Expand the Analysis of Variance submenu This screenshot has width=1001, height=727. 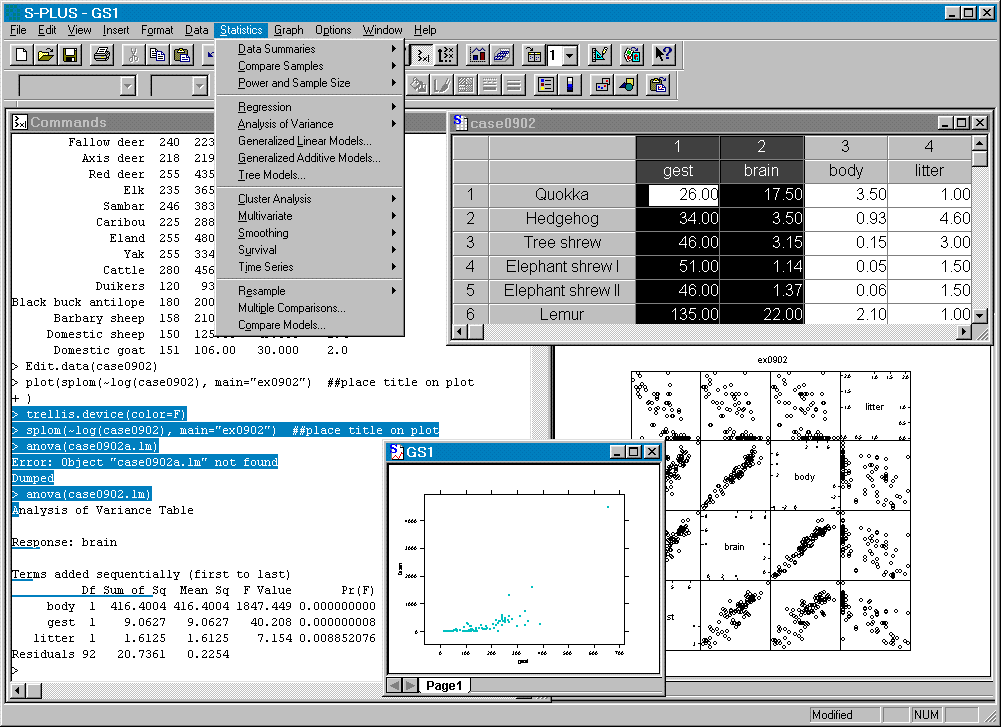pyautogui.click(x=310, y=124)
